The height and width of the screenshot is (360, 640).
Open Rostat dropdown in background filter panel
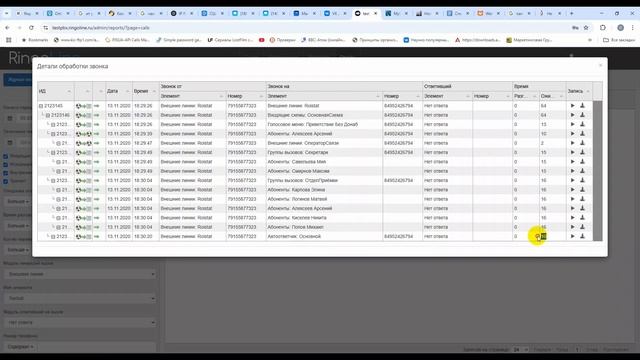80,298
